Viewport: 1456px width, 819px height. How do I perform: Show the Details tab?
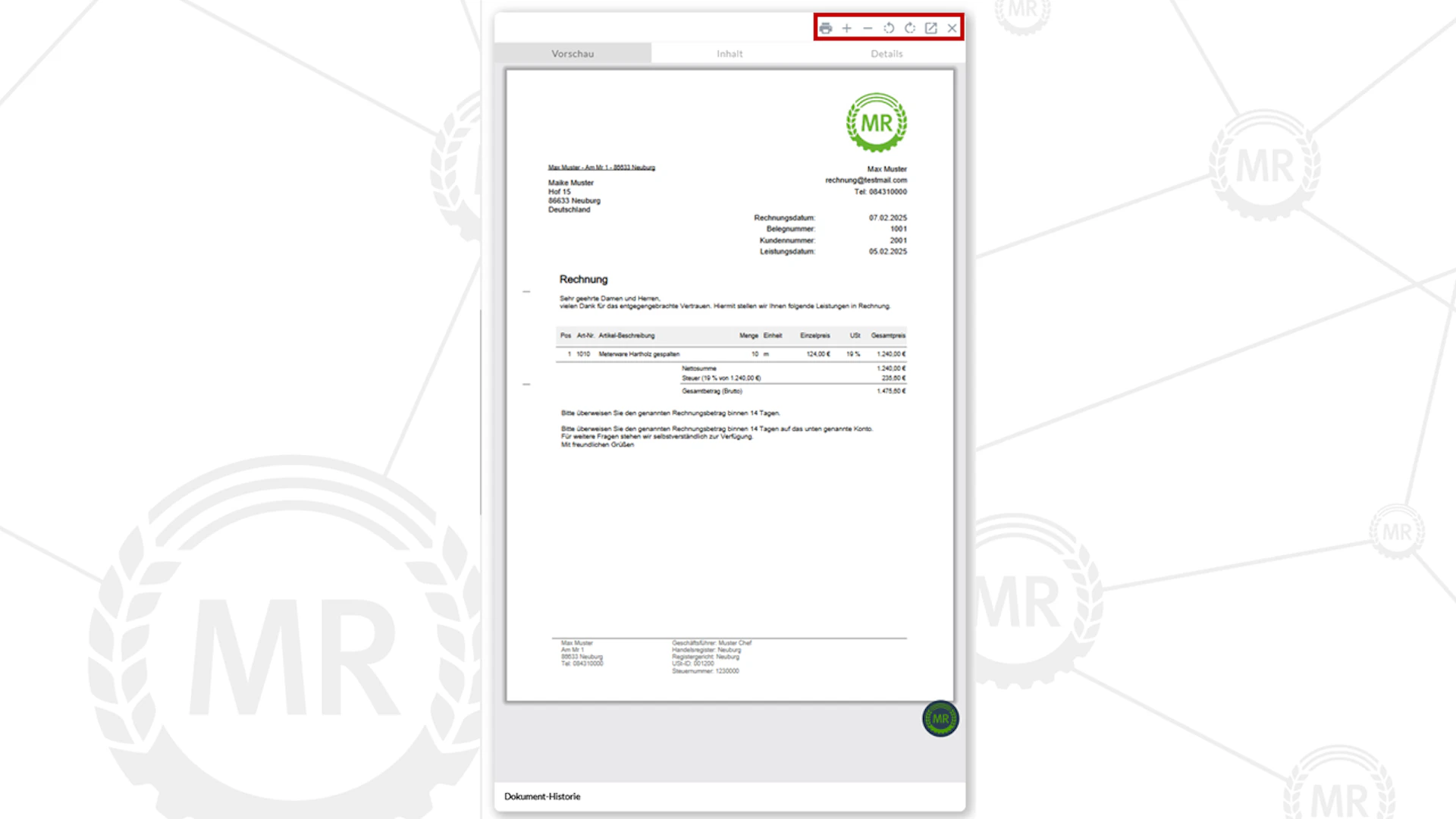tap(886, 53)
